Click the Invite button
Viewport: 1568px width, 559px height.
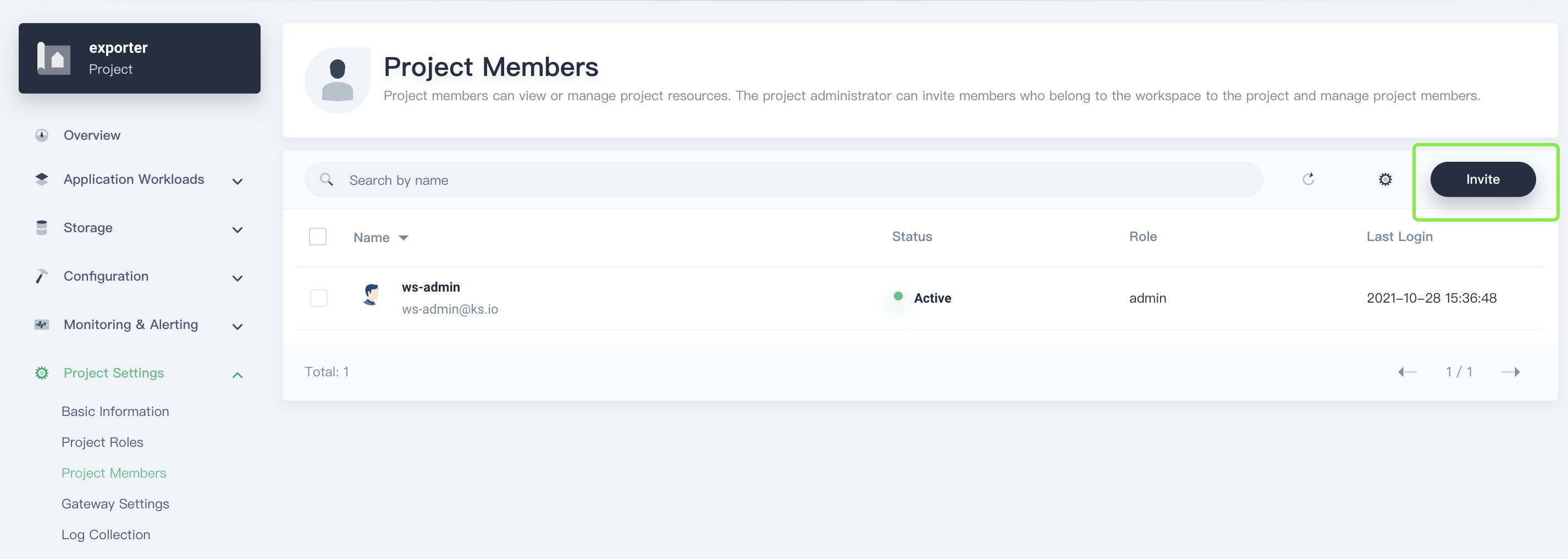click(1483, 179)
